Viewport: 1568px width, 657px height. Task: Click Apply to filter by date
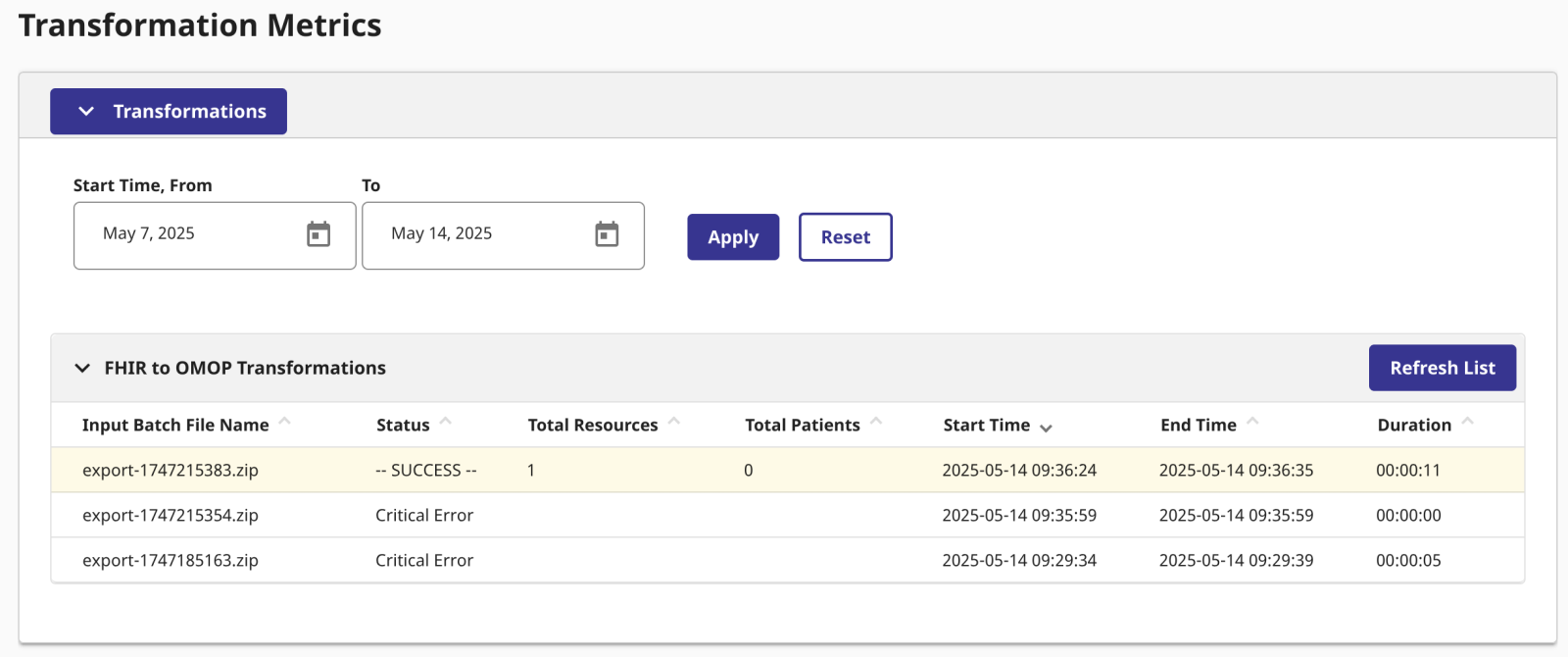[733, 237]
